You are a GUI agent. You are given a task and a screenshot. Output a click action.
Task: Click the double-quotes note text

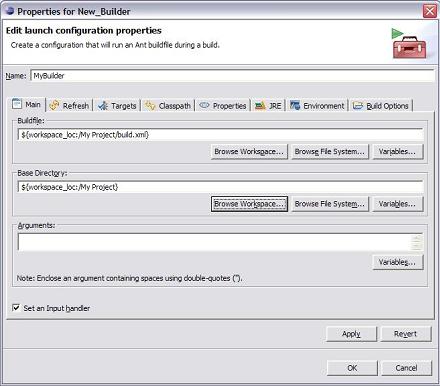[129, 278]
